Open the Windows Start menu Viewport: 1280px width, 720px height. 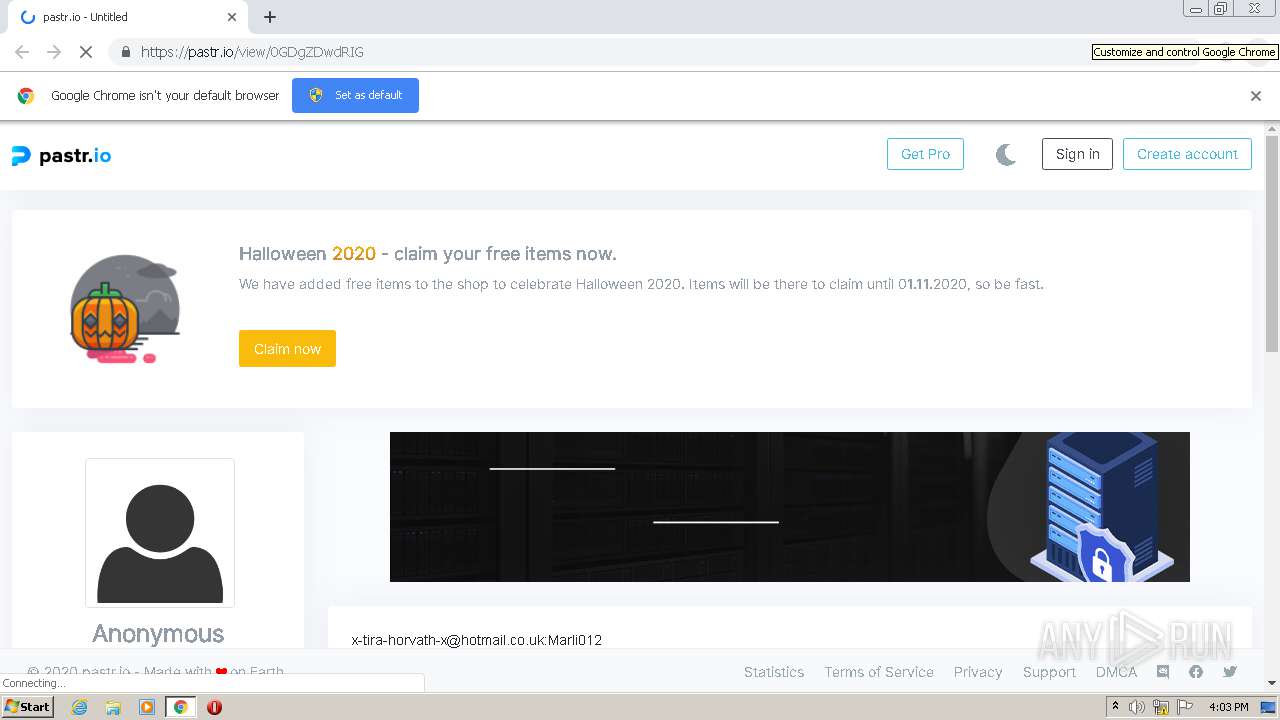pyautogui.click(x=28, y=707)
